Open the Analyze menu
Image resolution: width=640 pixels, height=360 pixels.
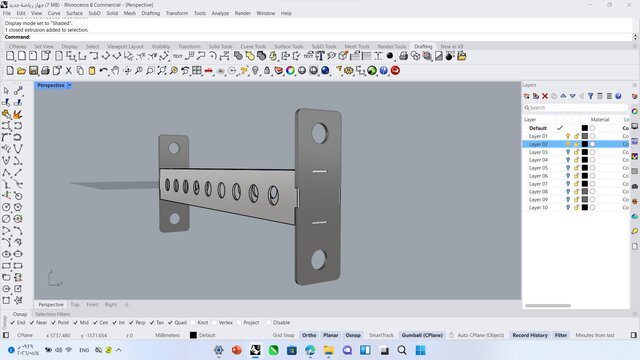pyautogui.click(x=220, y=13)
